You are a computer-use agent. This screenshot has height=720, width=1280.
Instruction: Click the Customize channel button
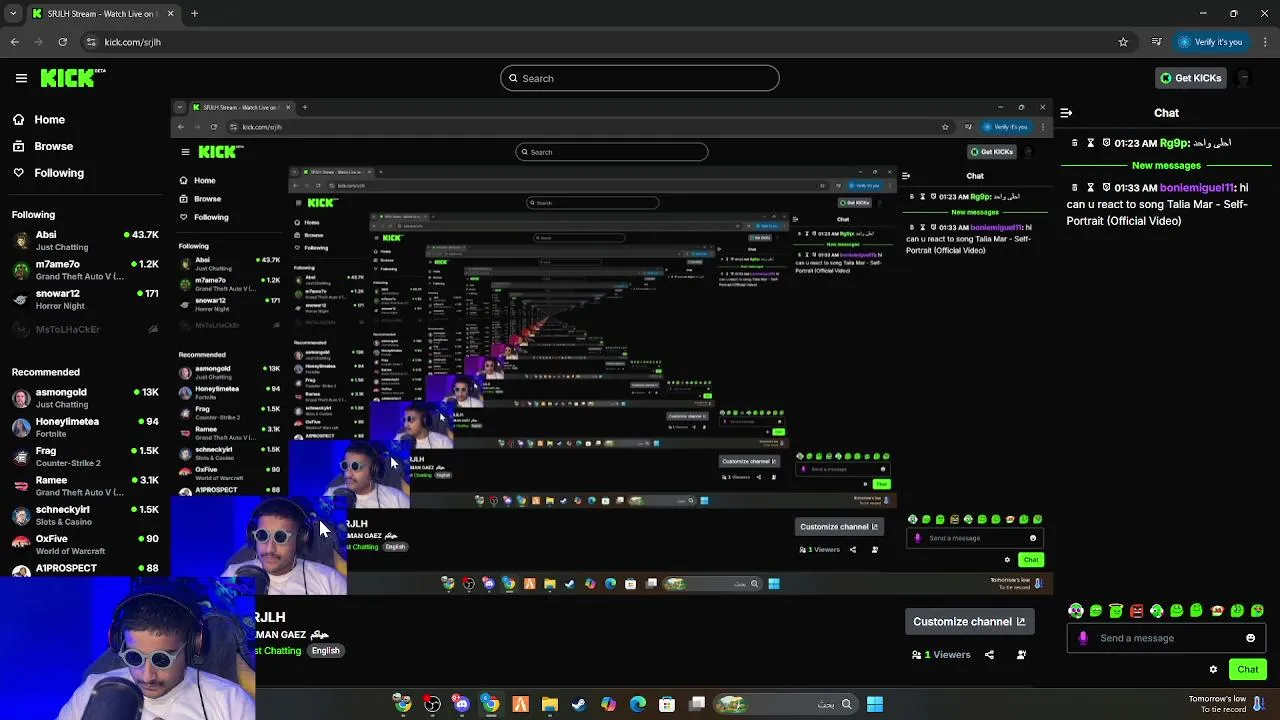pos(969,622)
